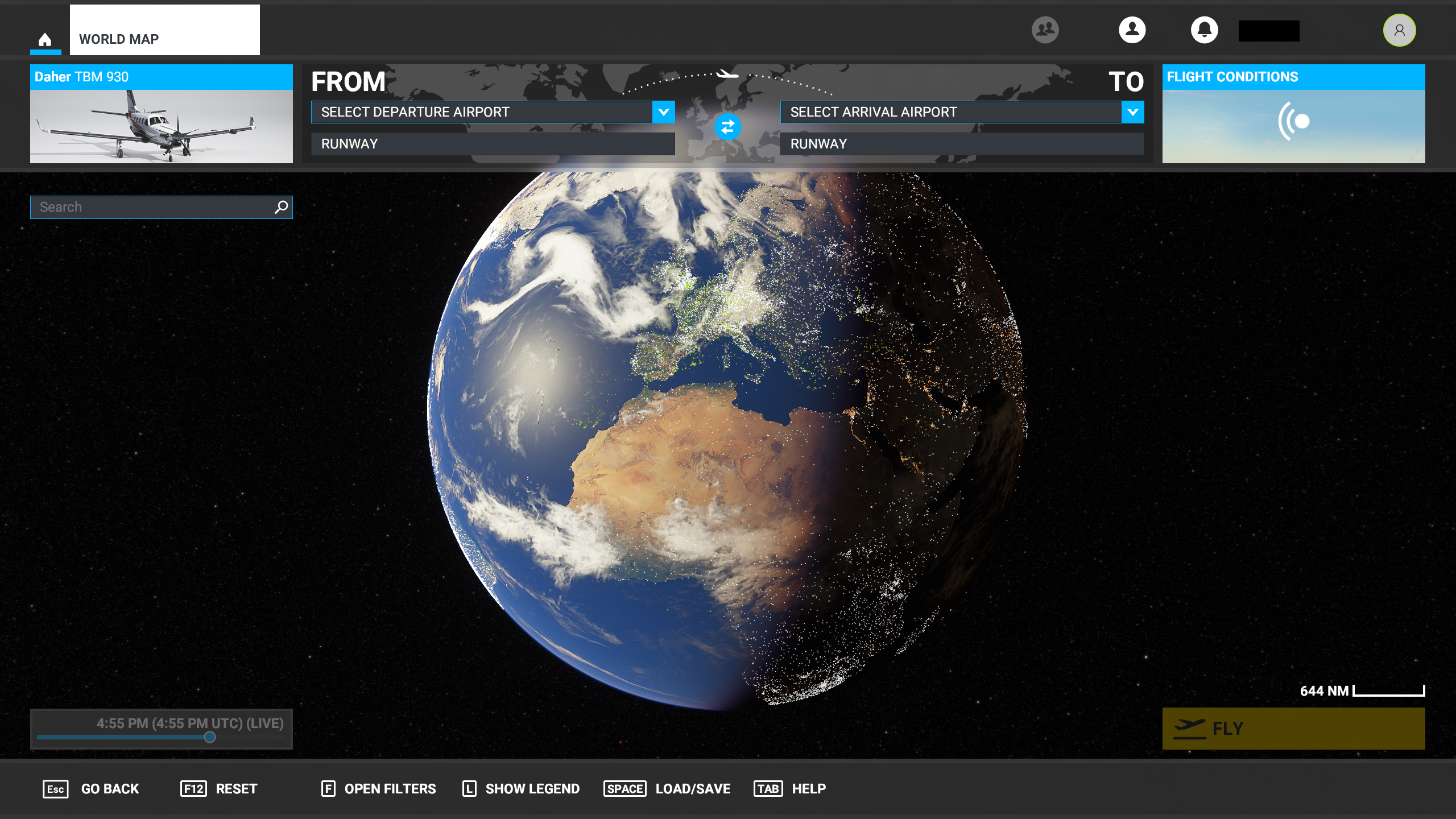Click HELP in the bottom bar

[x=809, y=789]
